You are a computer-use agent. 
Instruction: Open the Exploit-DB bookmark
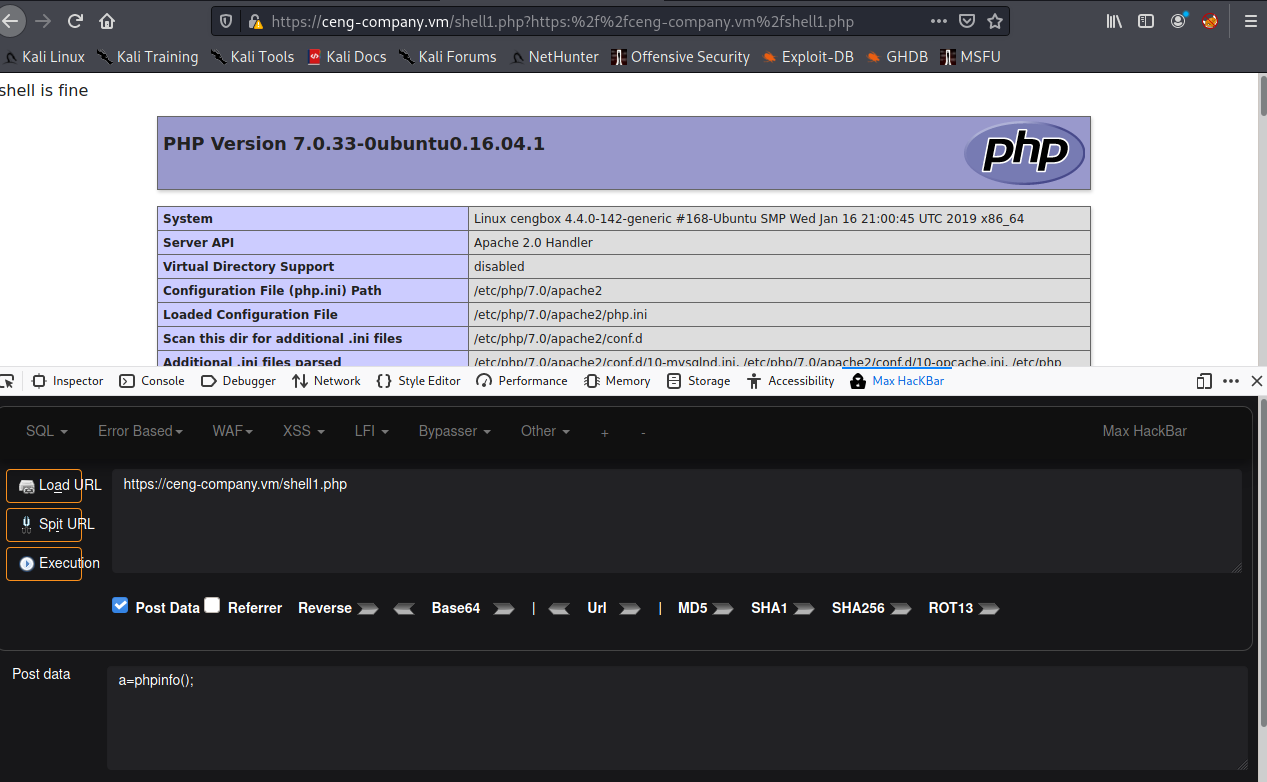(808, 57)
